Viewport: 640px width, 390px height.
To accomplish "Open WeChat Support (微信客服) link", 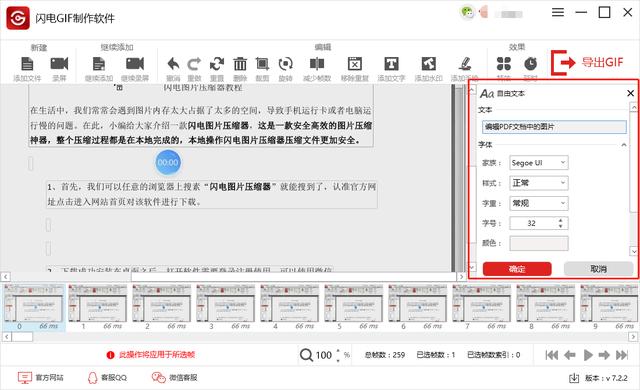I will [x=174, y=378].
